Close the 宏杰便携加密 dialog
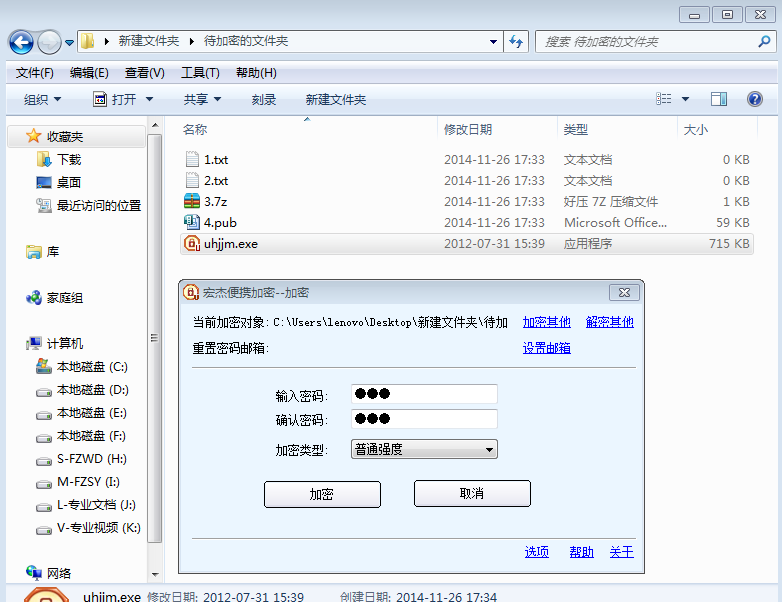 (624, 293)
